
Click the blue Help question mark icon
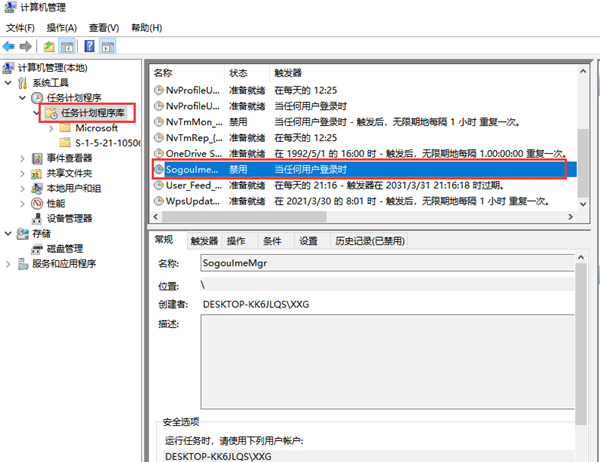[90, 46]
